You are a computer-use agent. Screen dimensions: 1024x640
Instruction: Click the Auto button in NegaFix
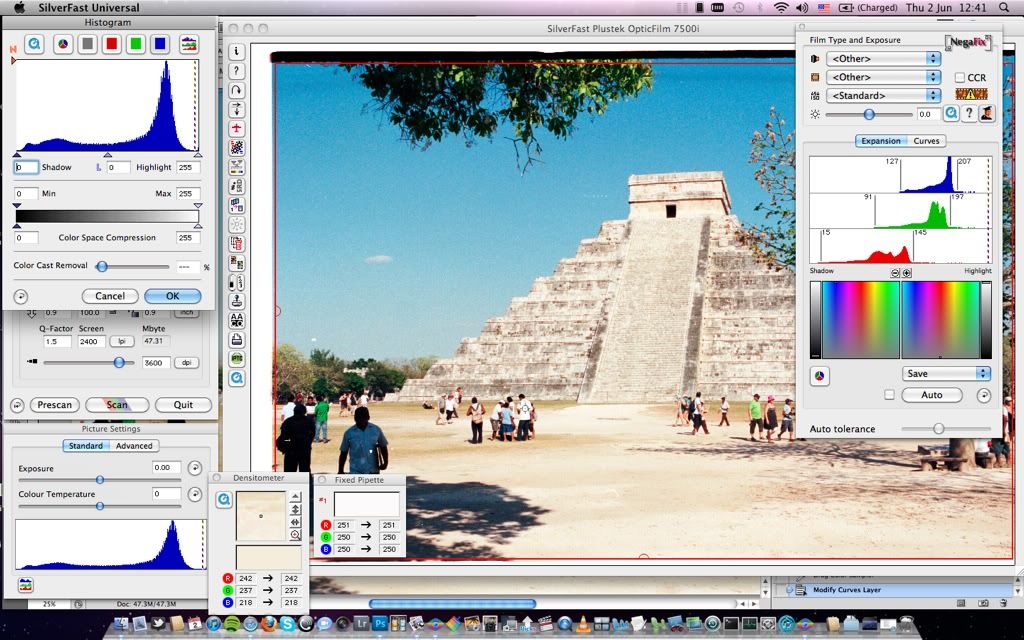click(x=931, y=395)
